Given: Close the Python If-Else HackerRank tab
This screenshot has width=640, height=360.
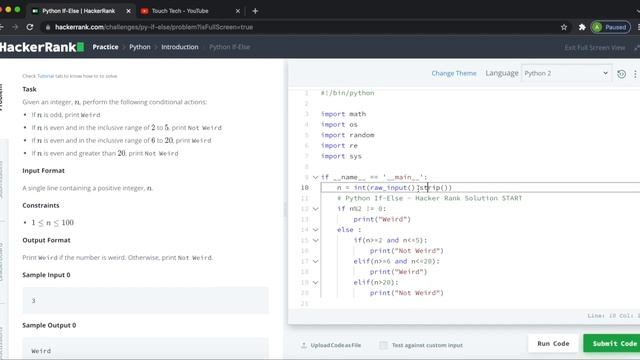Looking at the screenshot, I should (x=128, y=11).
